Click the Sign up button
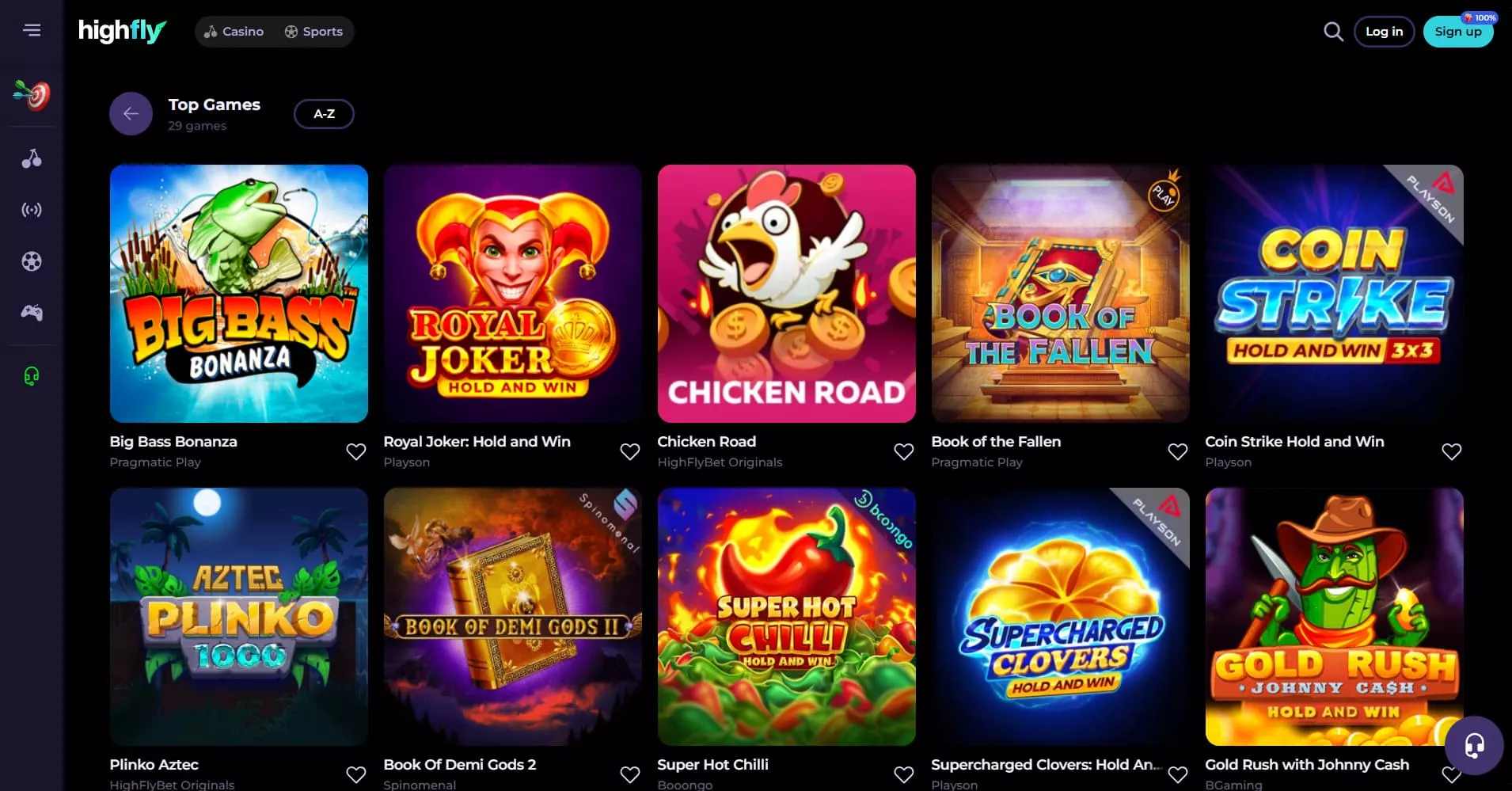Screen dimensions: 1512x791 1458,32
